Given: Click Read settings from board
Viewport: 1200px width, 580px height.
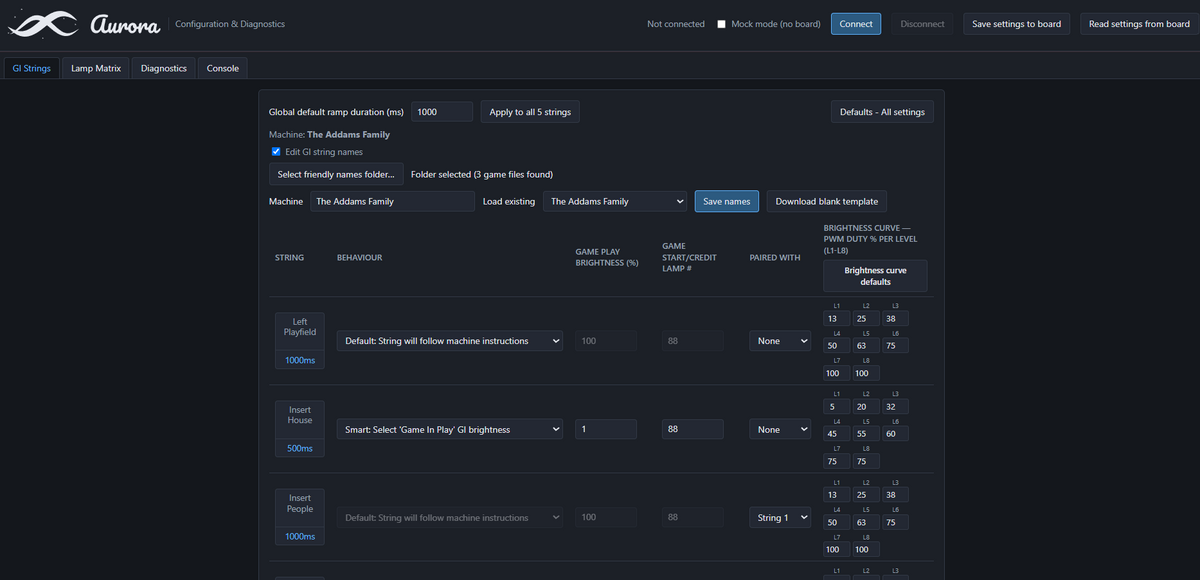Looking at the screenshot, I should click(x=1139, y=24).
